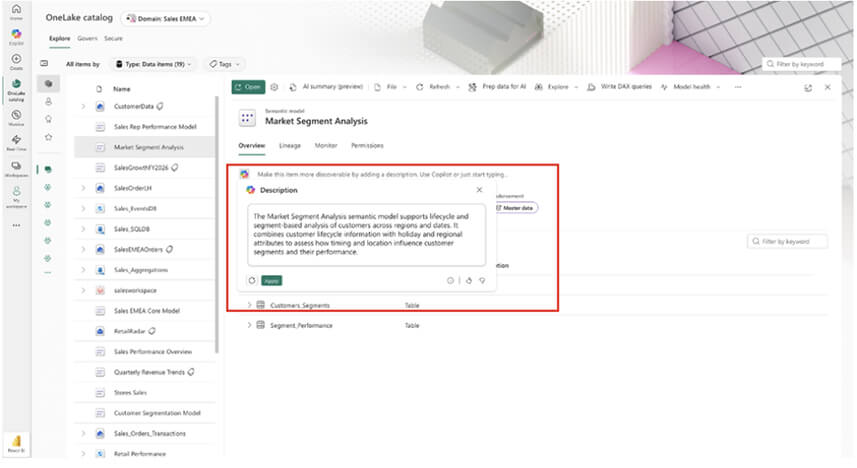Open the Explore dropdown in the toolbar
The image size is (857, 468).
[x=556, y=87]
